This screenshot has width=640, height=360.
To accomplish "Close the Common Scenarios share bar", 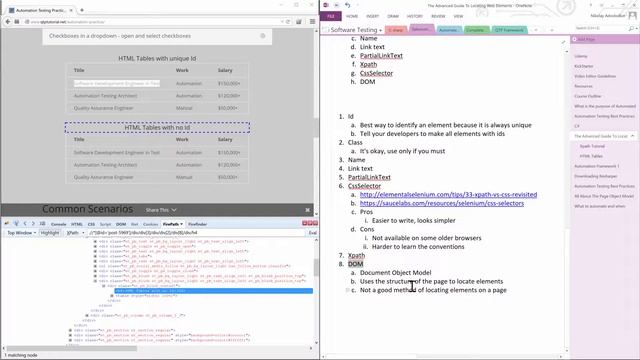I will click(x=307, y=210).
